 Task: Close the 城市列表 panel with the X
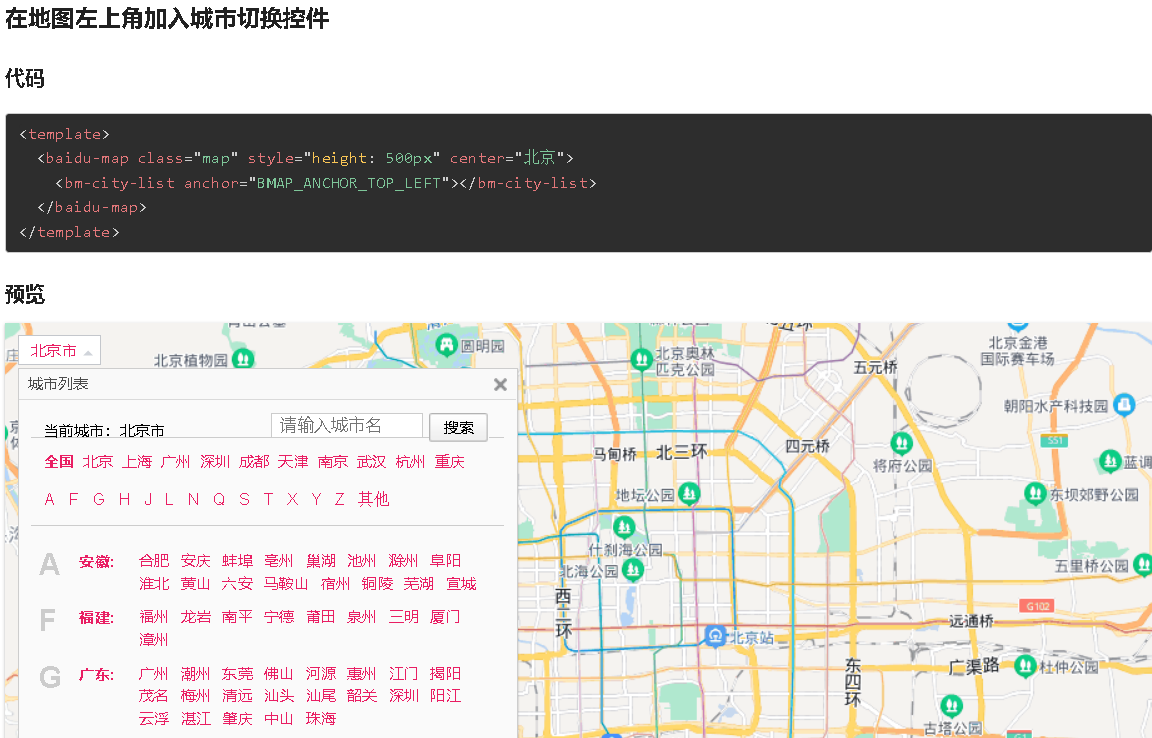pos(500,384)
